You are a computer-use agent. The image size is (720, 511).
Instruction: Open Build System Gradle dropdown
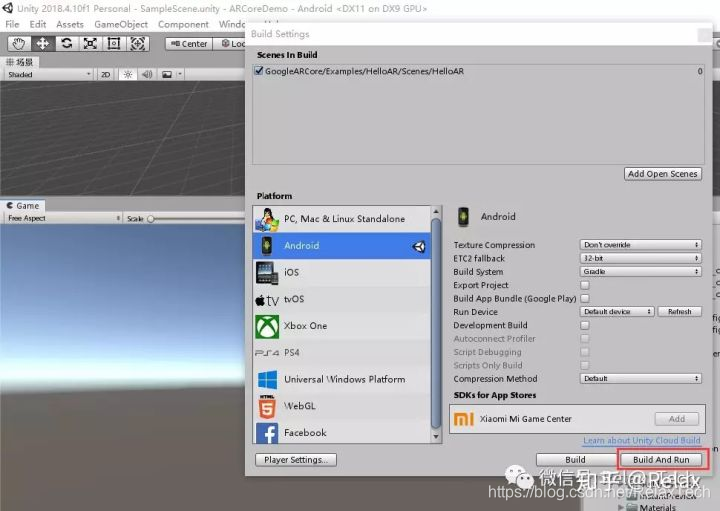coord(640,271)
